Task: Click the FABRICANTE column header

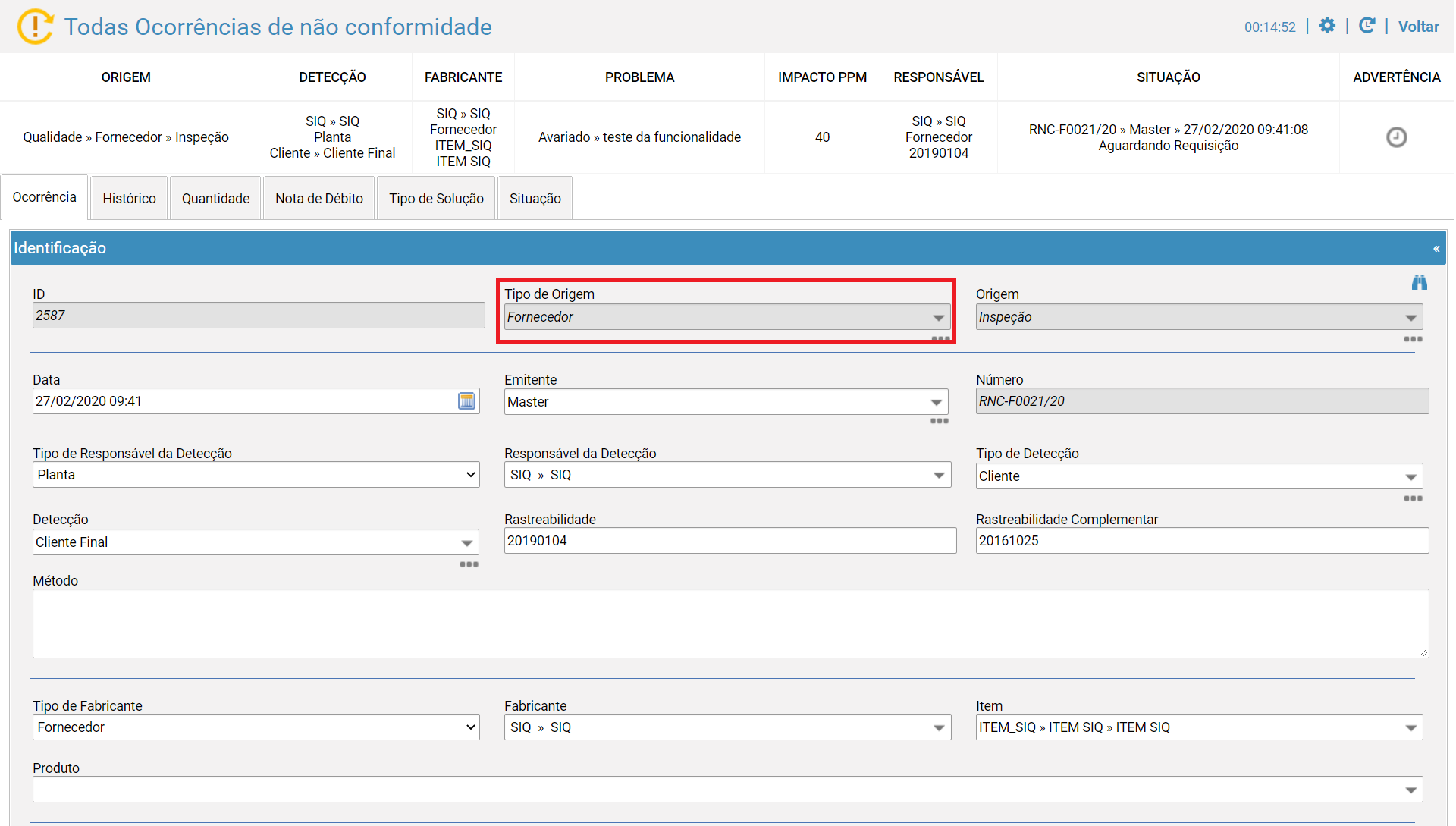Action: pos(463,77)
